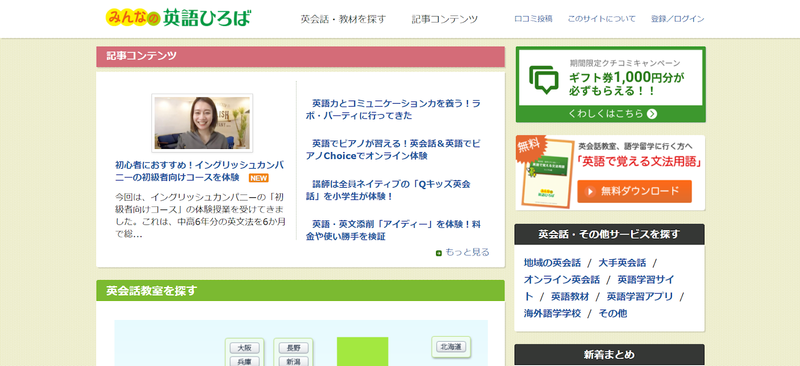Open the ラボ・パーティに行ってきた article
Image resolution: width=800 pixels, height=366 pixels.
[393, 109]
